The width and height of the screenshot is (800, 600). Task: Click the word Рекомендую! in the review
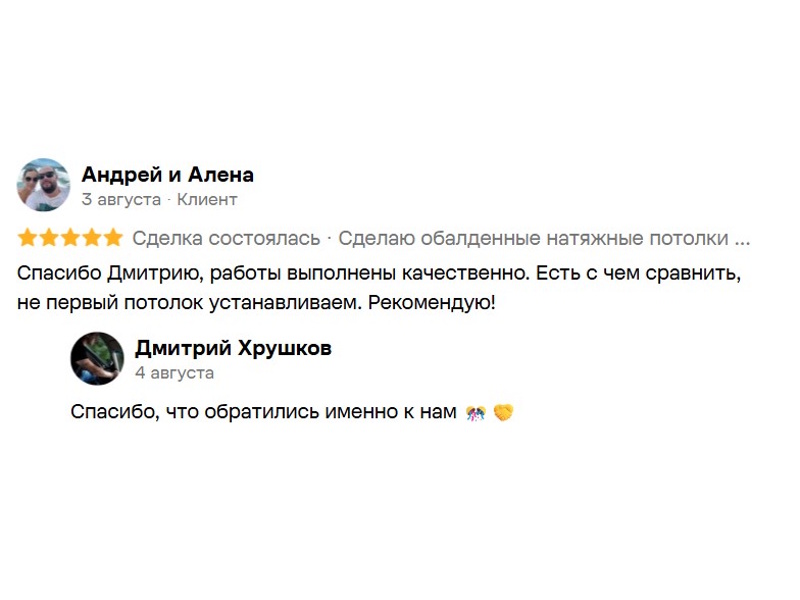(x=432, y=303)
